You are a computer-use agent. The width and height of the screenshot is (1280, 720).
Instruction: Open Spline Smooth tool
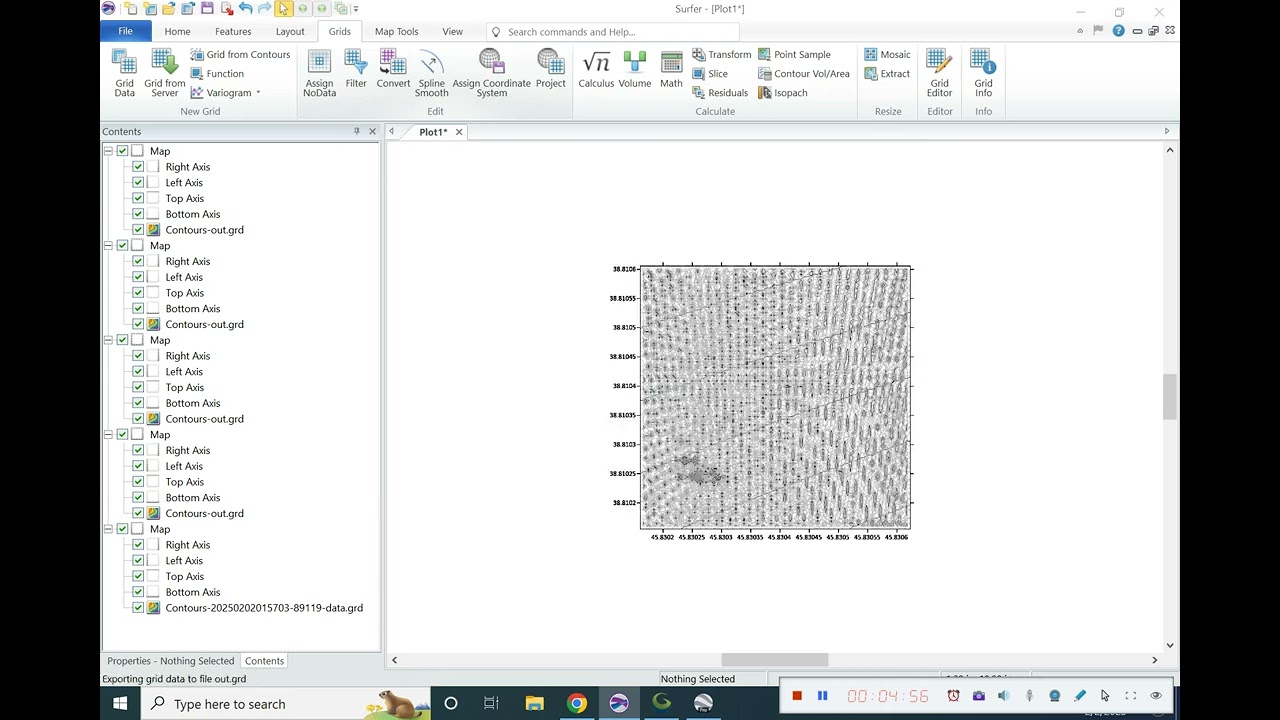click(x=431, y=73)
